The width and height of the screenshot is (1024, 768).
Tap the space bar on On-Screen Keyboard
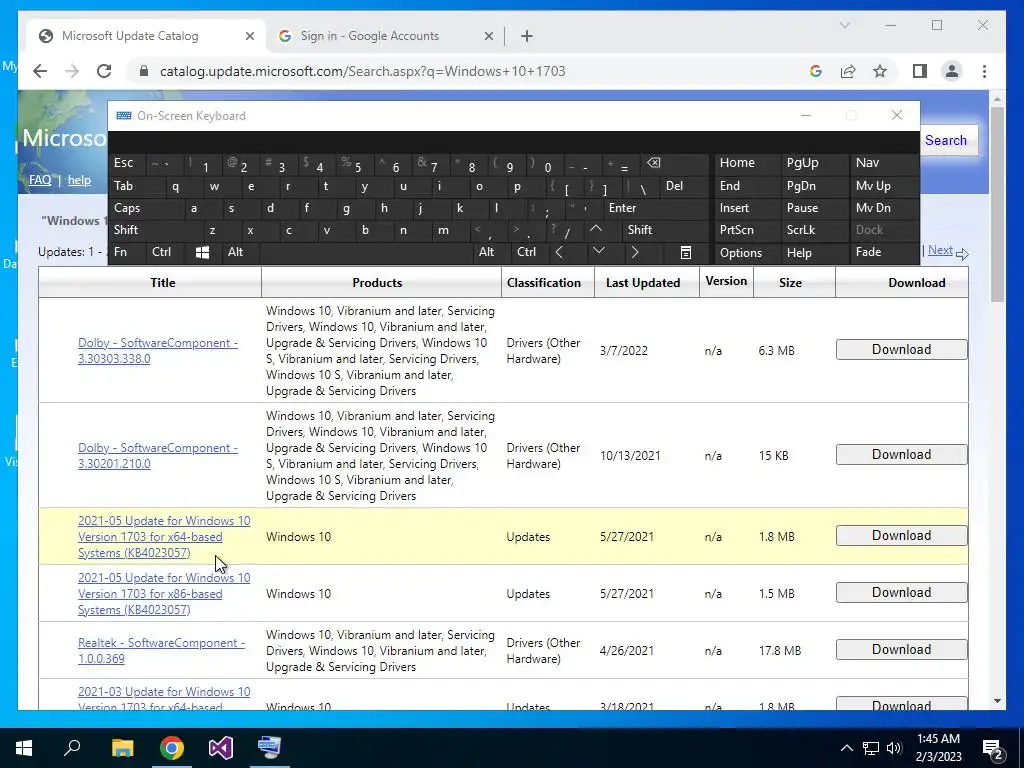(x=367, y=253)
